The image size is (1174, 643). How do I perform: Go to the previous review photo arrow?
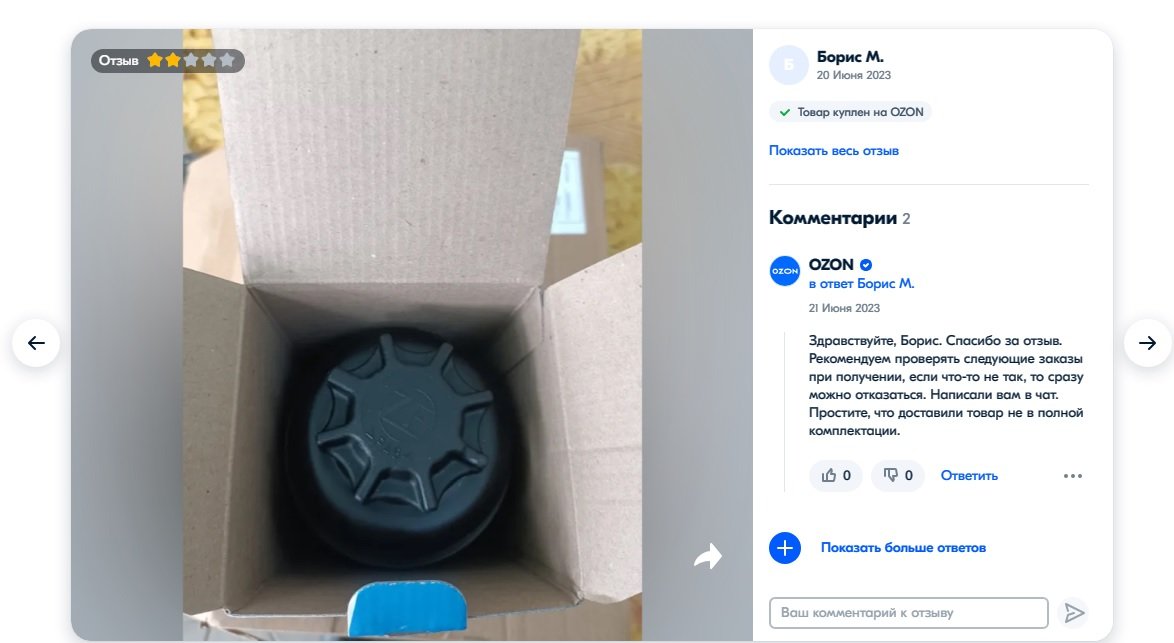tap(36, 343)
